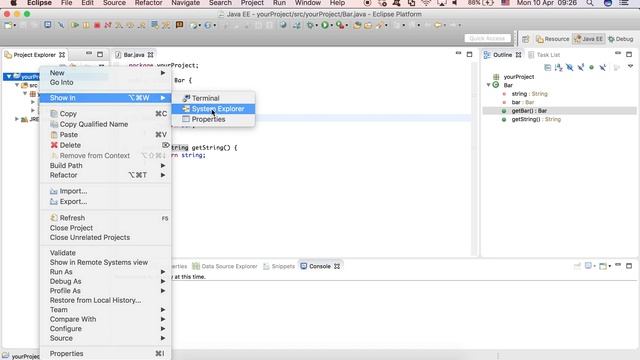Open the New submenu in context menu
The height and width of the screenshot is (360, 640).
(106, 73)
